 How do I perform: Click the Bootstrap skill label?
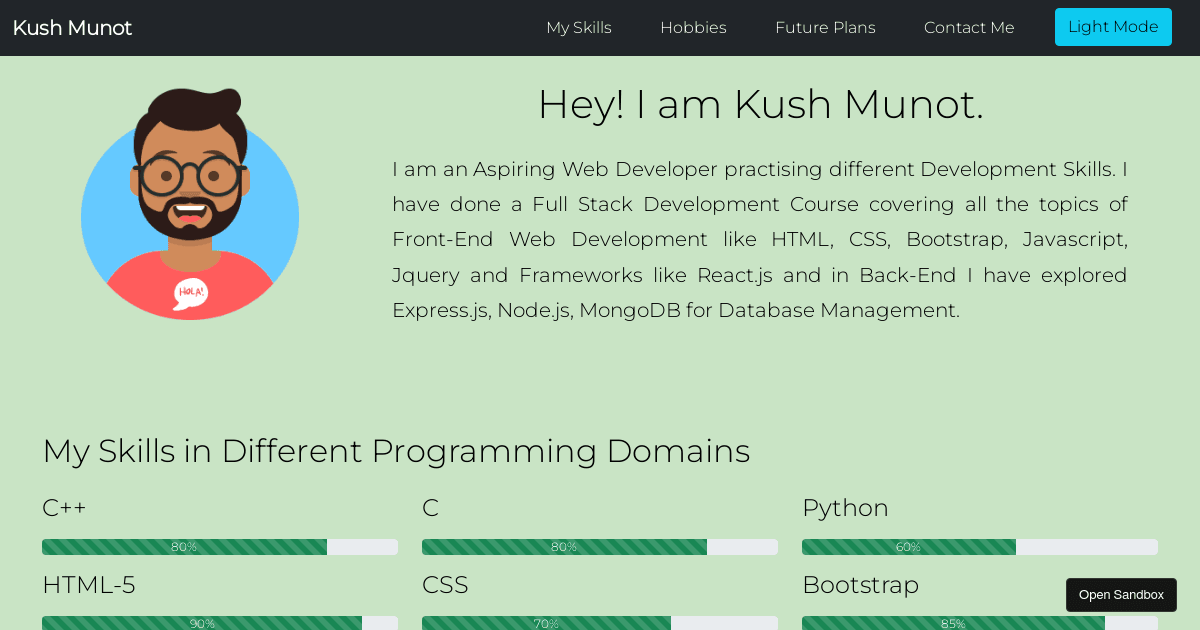[860, 585]
